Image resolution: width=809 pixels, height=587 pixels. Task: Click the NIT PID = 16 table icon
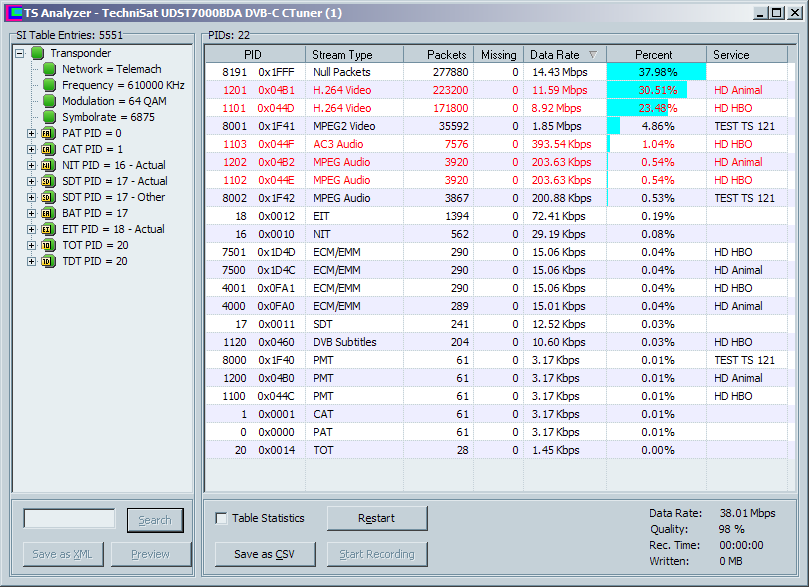pos(48,165)
